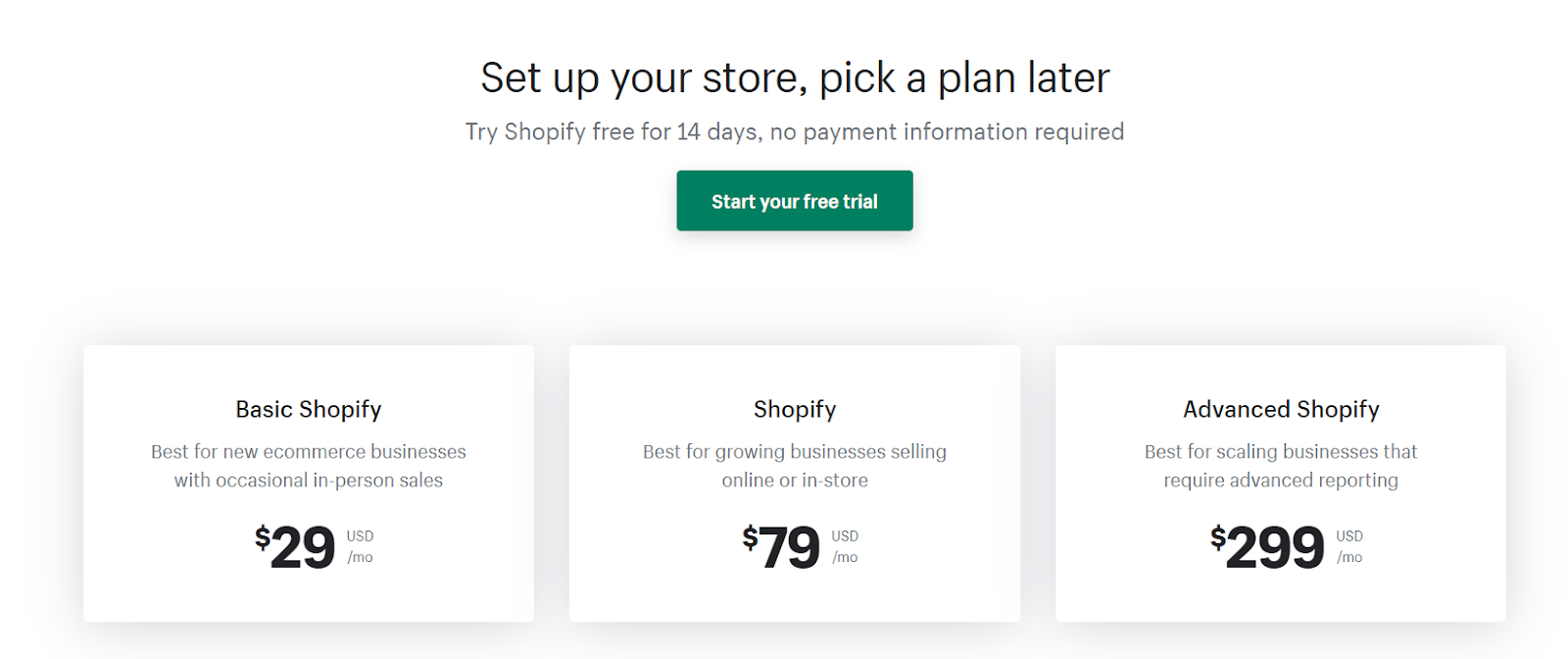Click Advanced Shopify description about scaling businesses

[x=1281, y=466]
